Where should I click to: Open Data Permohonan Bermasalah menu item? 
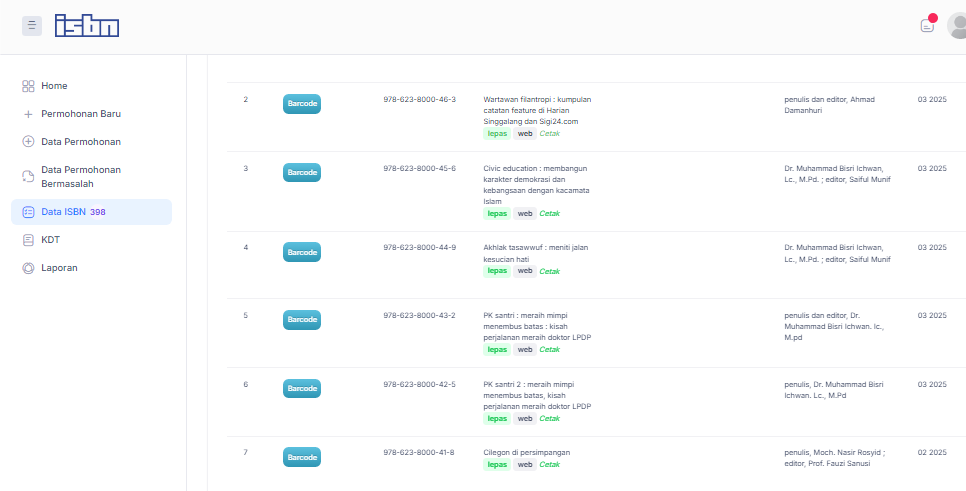[x=80, y=177]
